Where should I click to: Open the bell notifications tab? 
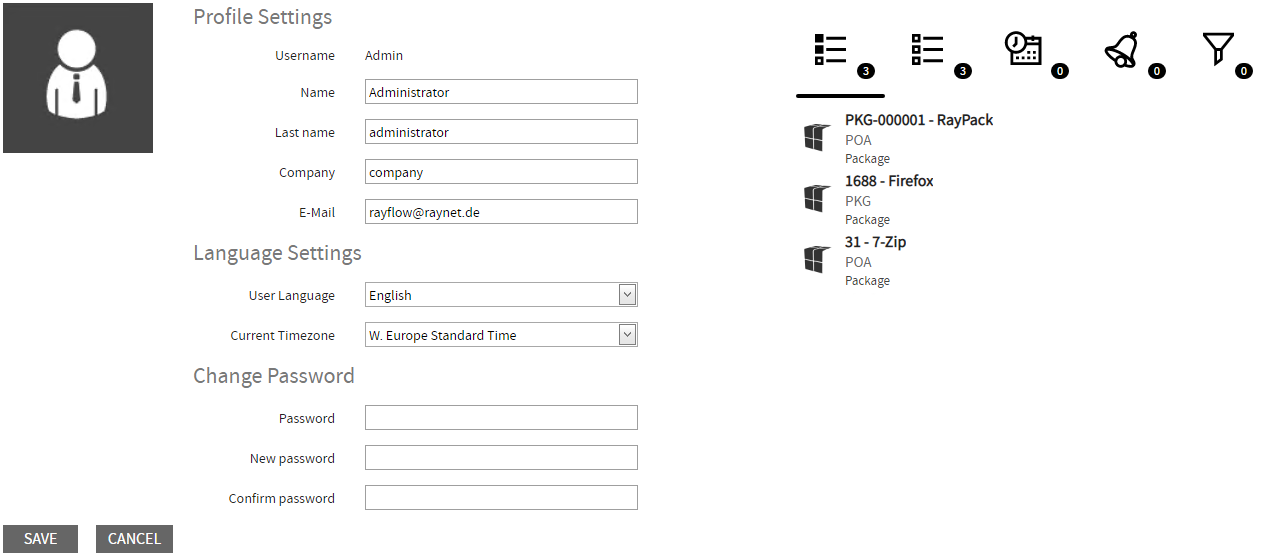(1121, 50)
